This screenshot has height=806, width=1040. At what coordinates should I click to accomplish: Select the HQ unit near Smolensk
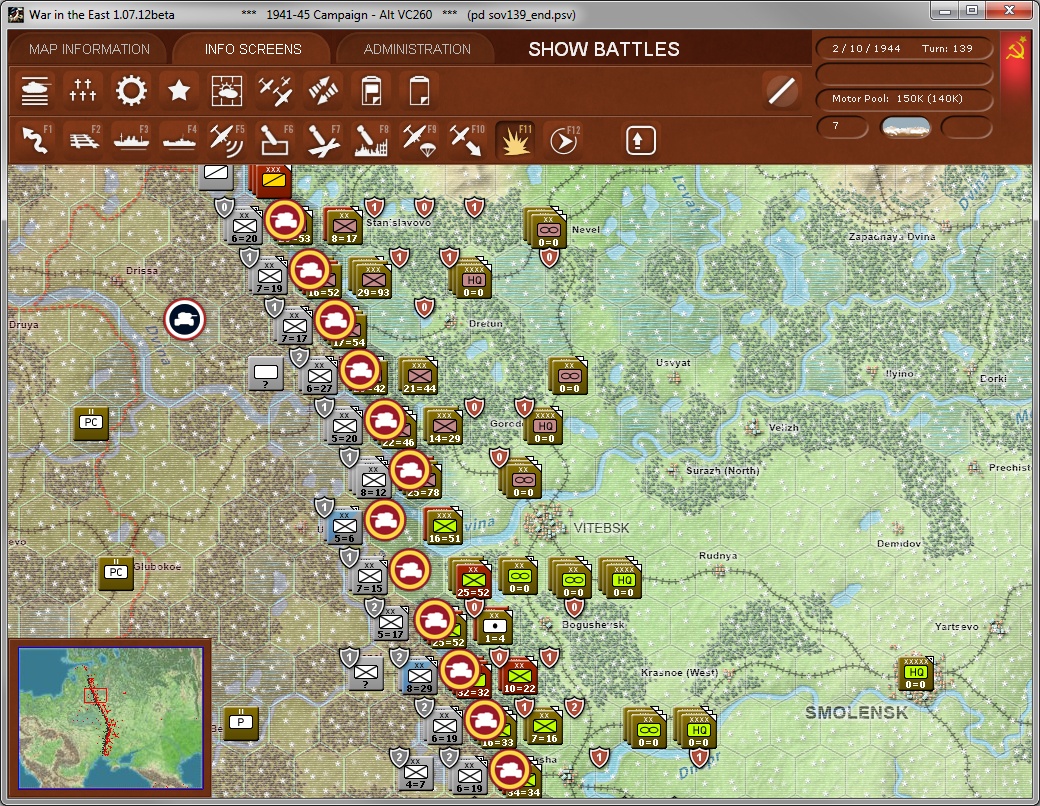pos(915,675)
